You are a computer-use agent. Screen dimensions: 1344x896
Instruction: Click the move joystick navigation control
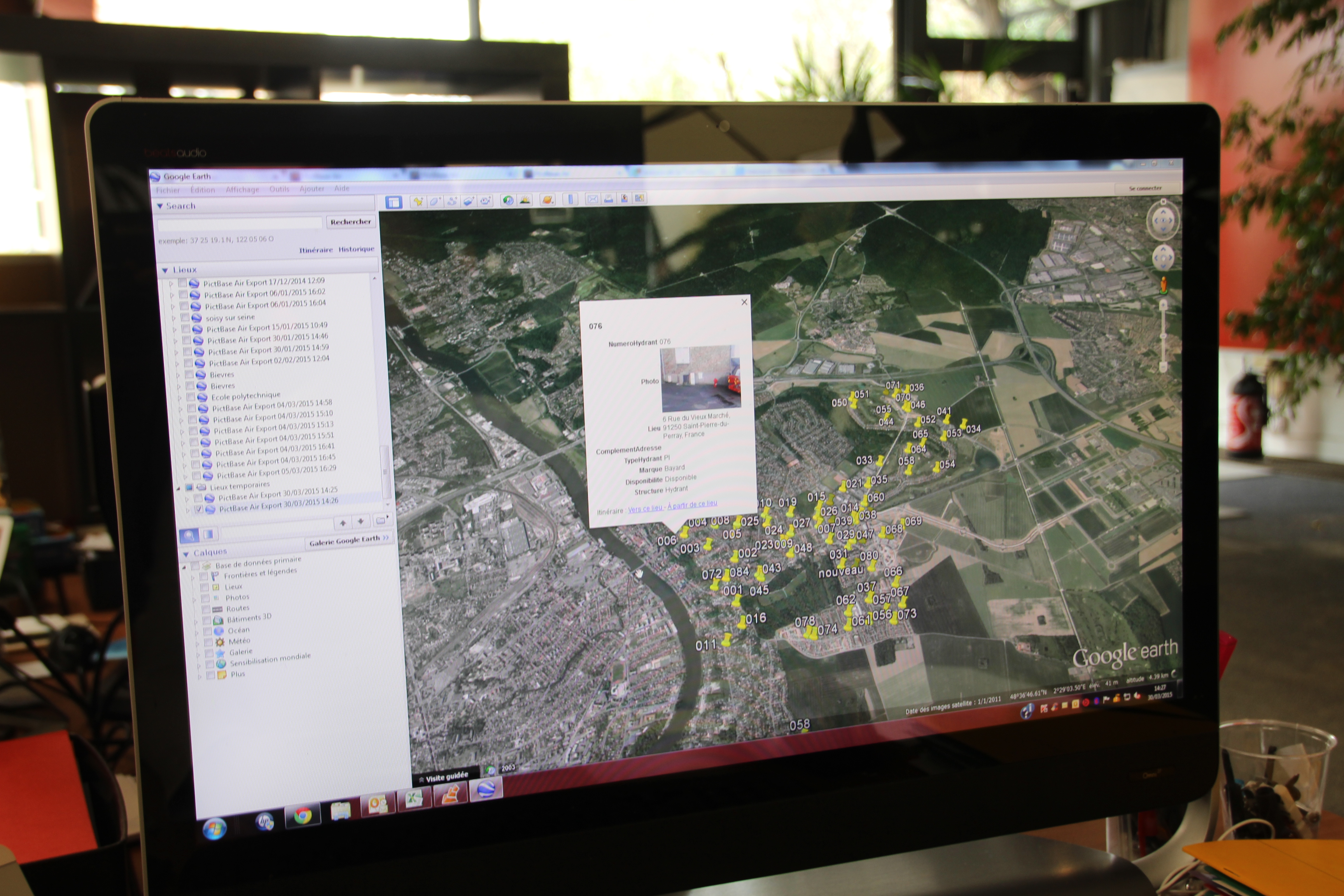pyautogui.click(x=1163, y=258)
